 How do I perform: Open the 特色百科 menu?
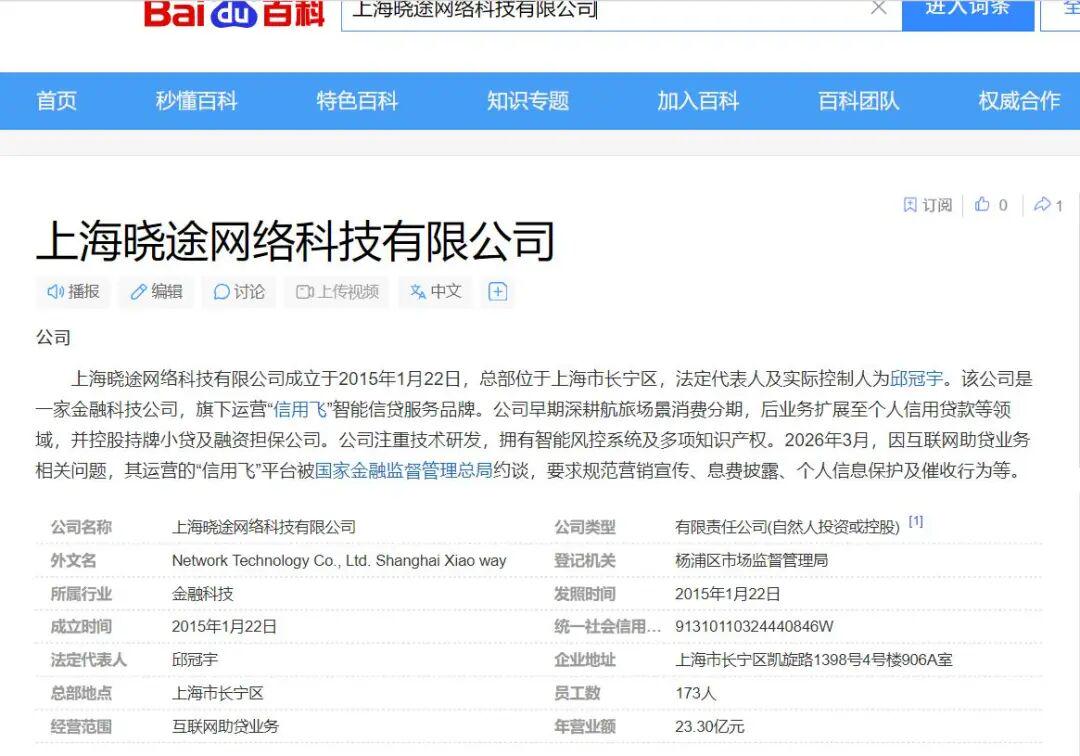357,101
